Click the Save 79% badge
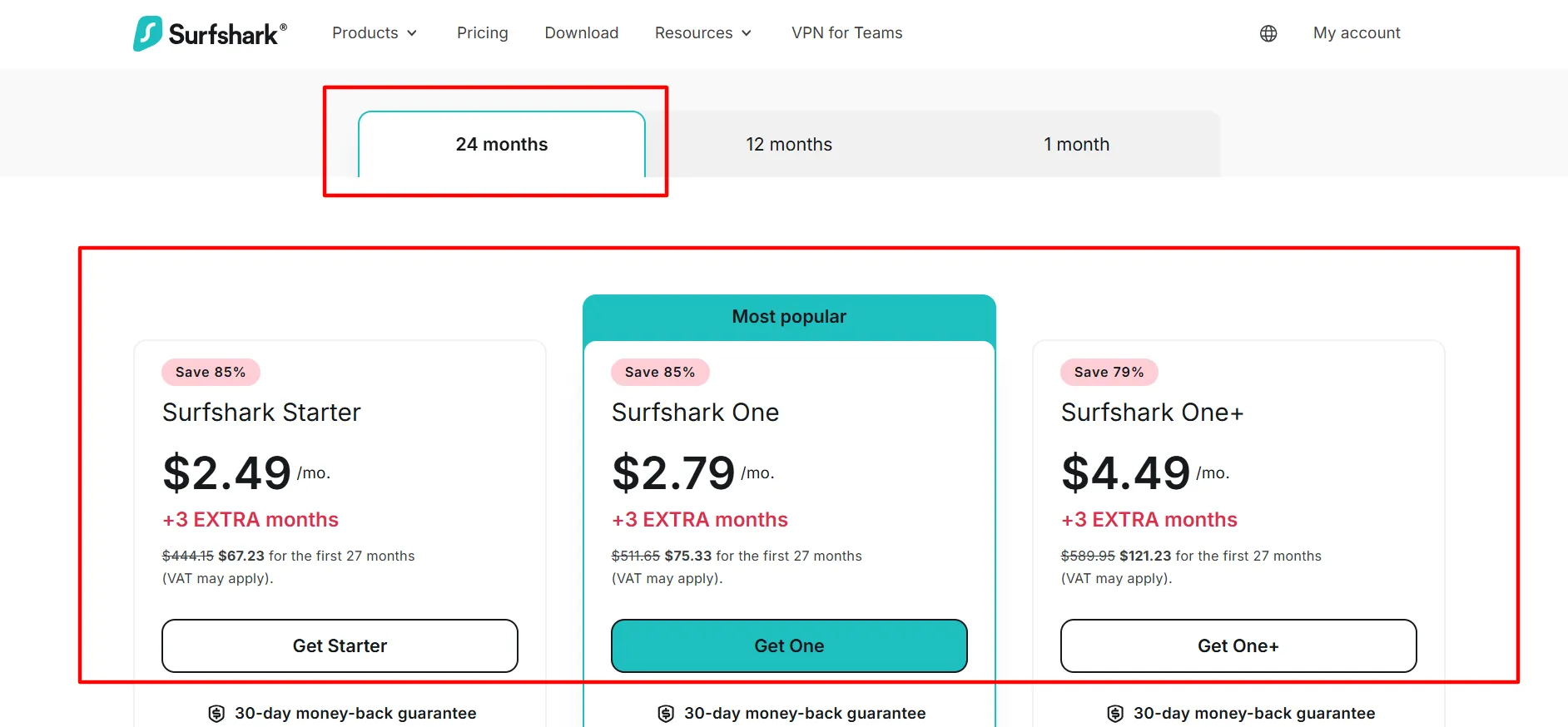This screenshot has height=727, width=1568. [1109, 373]
